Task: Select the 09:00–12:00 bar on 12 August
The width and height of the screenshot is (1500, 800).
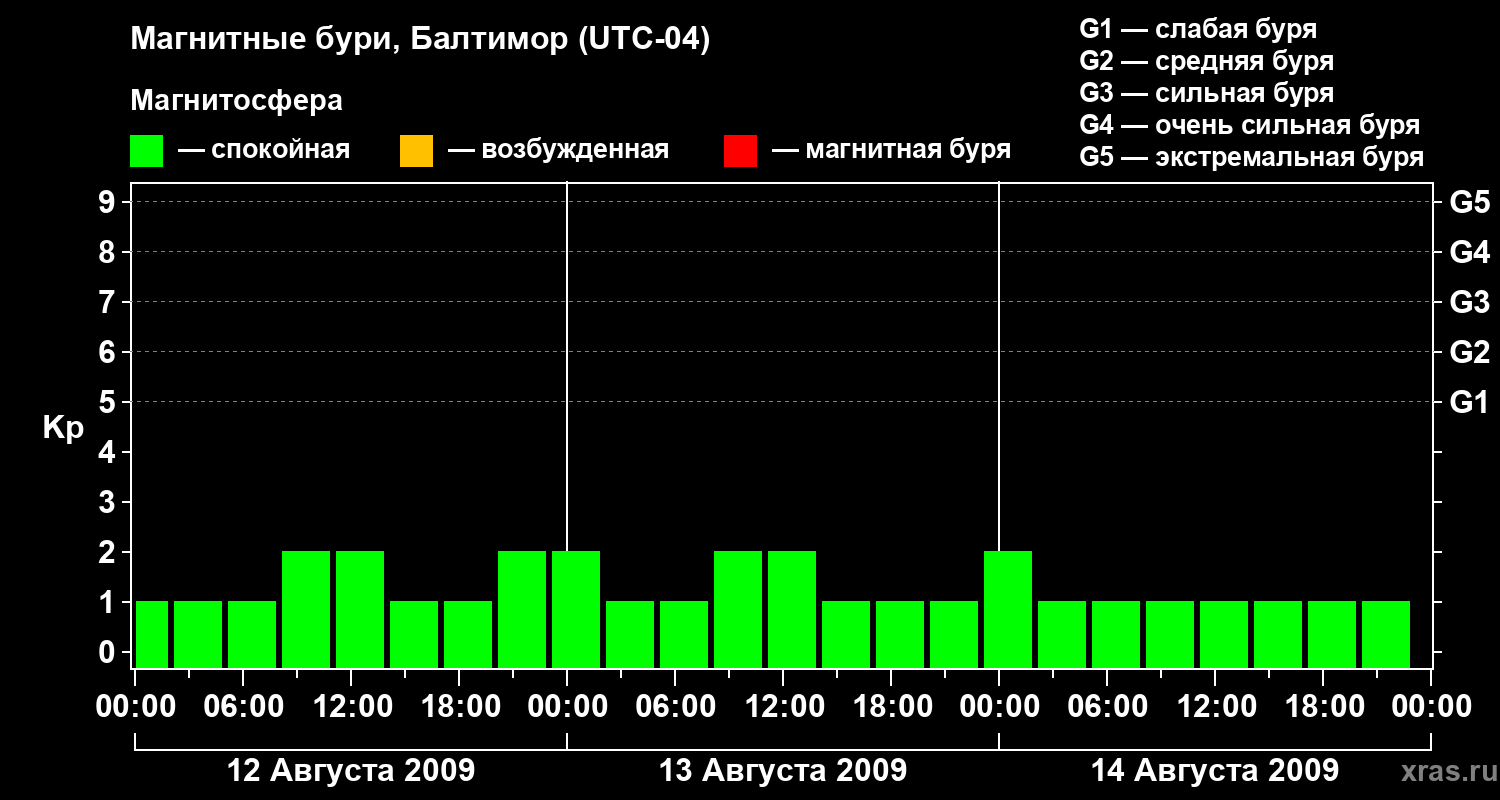Action: point(306,609)
